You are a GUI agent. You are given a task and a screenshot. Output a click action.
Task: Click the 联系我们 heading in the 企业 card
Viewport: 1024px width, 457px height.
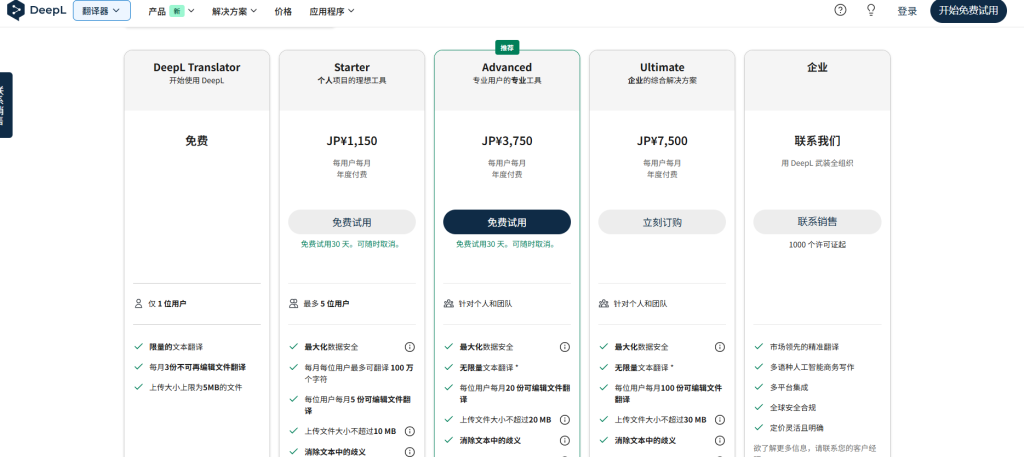817,141
